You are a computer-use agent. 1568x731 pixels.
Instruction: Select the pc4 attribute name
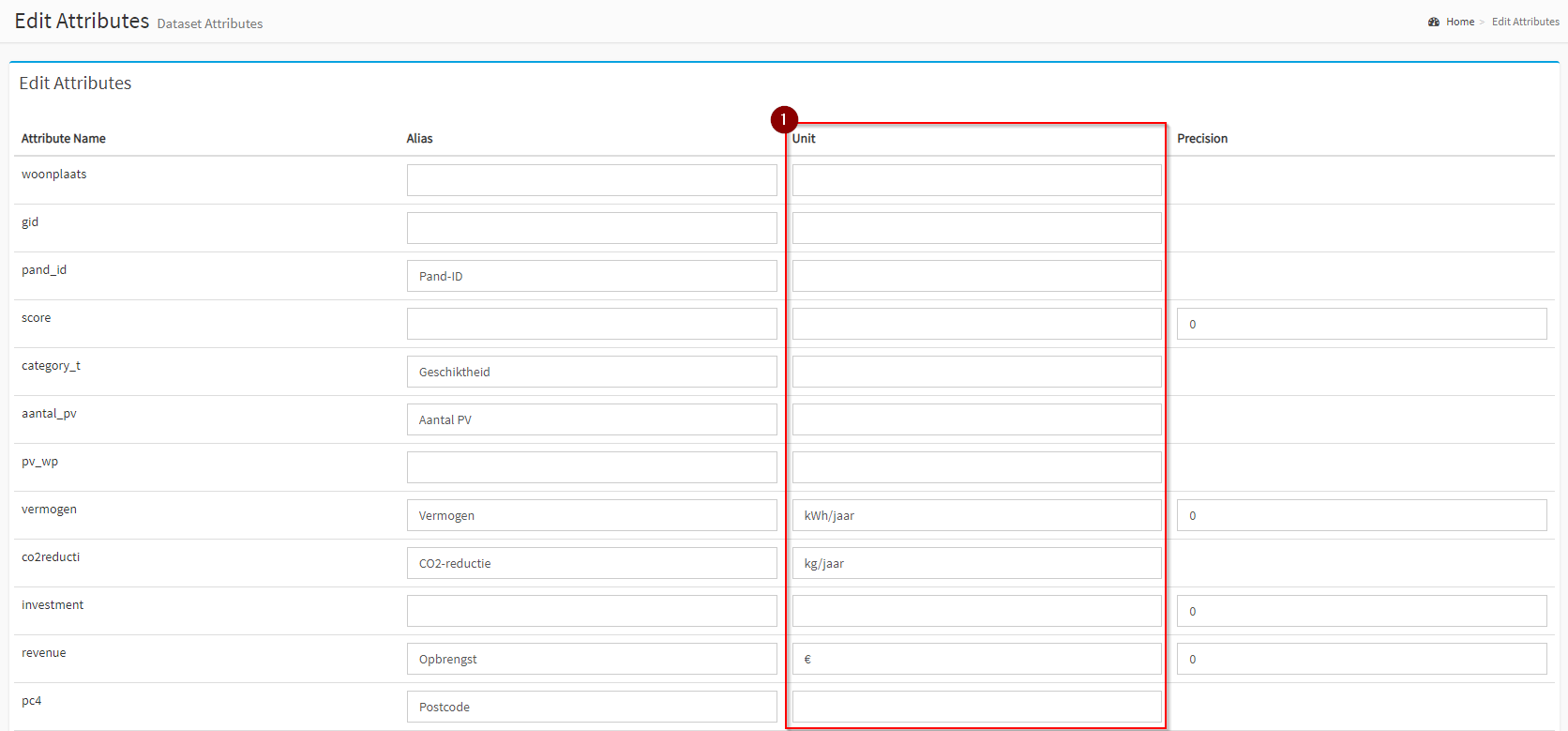[32, 701]
